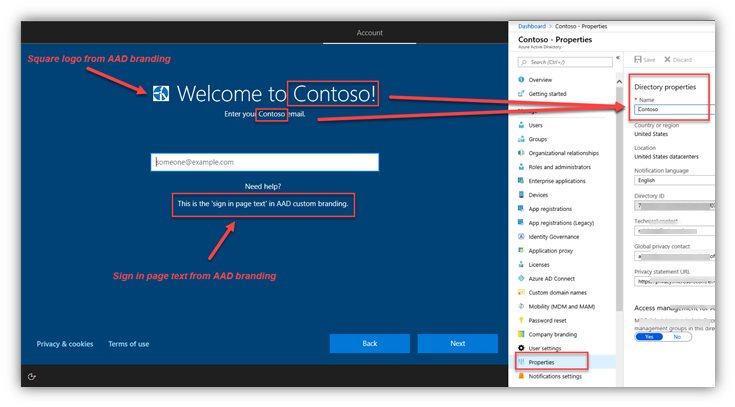735x407 pixels.
Task: Click the Ease of Access icon
Action: pos(31,377)
